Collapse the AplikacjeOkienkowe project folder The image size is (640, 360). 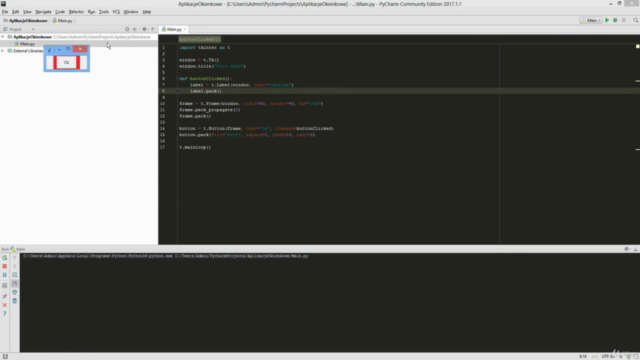[3, 37]
